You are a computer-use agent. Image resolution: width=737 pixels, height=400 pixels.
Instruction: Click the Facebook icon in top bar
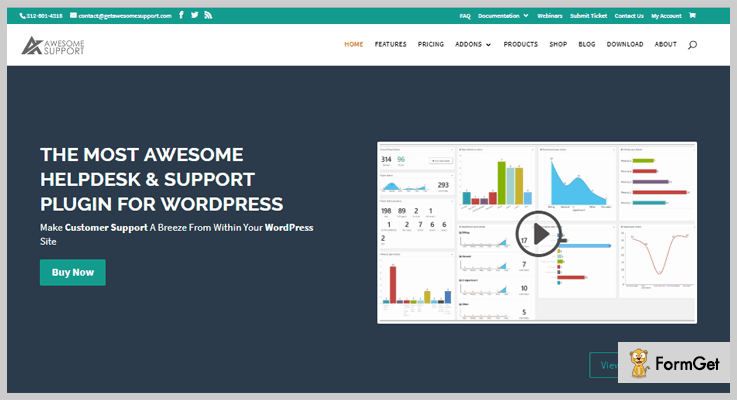click(181, 15)
